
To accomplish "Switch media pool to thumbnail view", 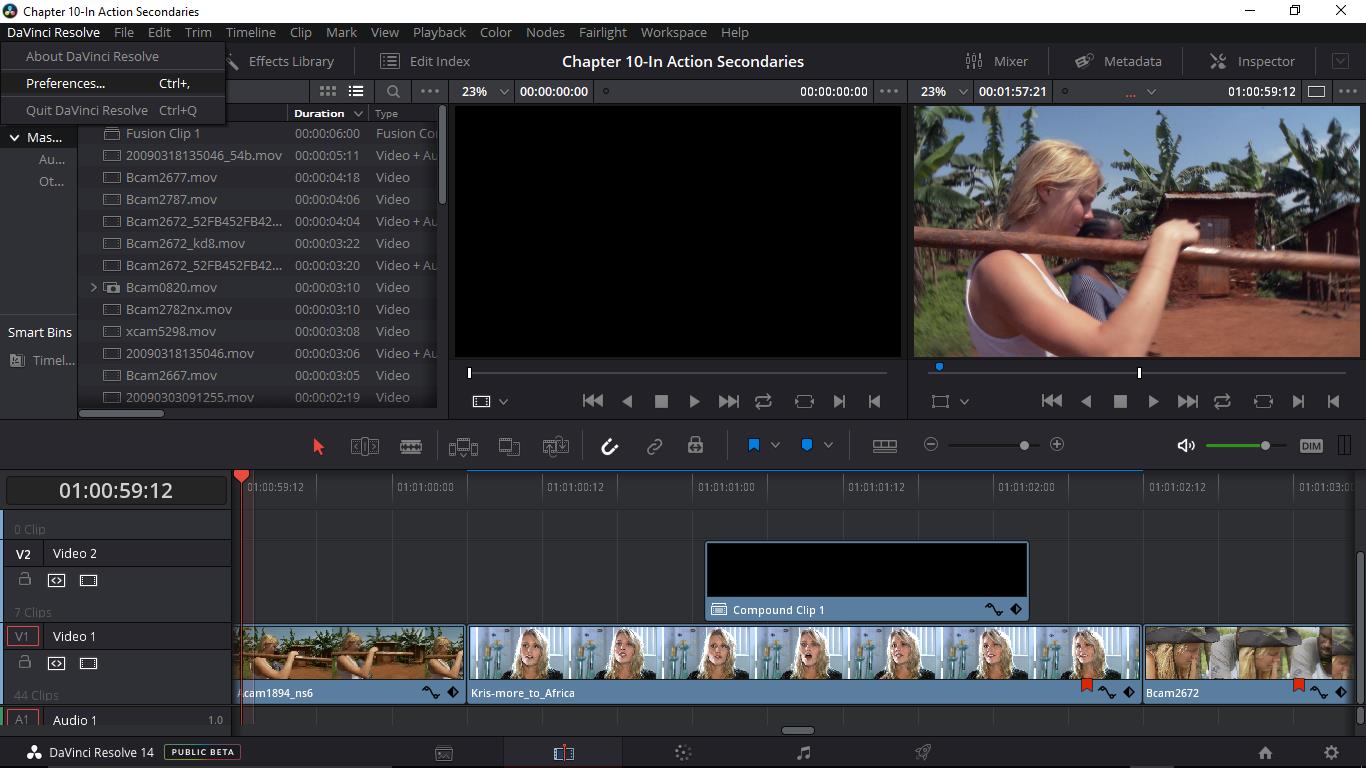I will click(328, 91).
